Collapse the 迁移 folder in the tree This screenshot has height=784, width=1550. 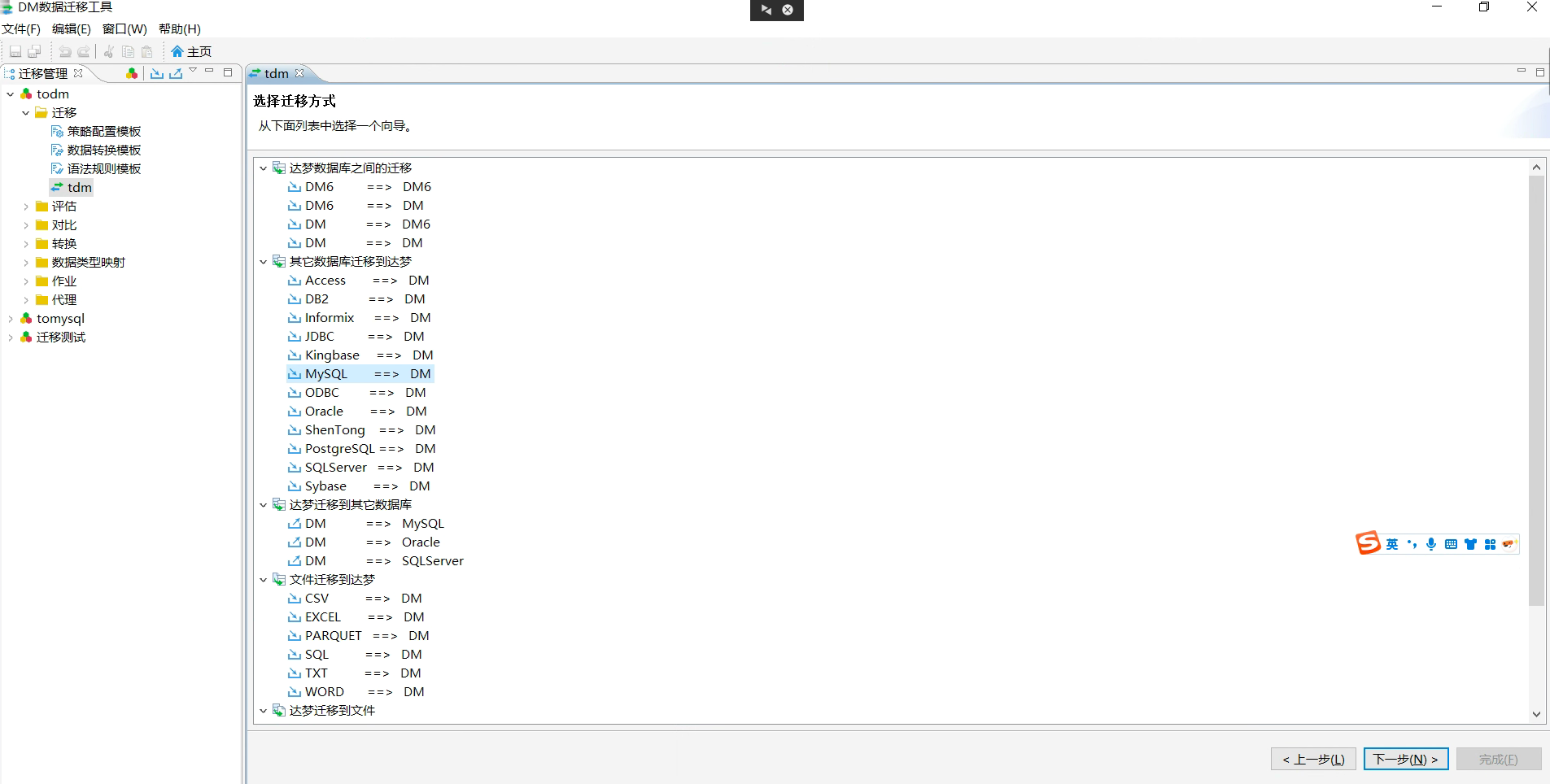[25, 113]
